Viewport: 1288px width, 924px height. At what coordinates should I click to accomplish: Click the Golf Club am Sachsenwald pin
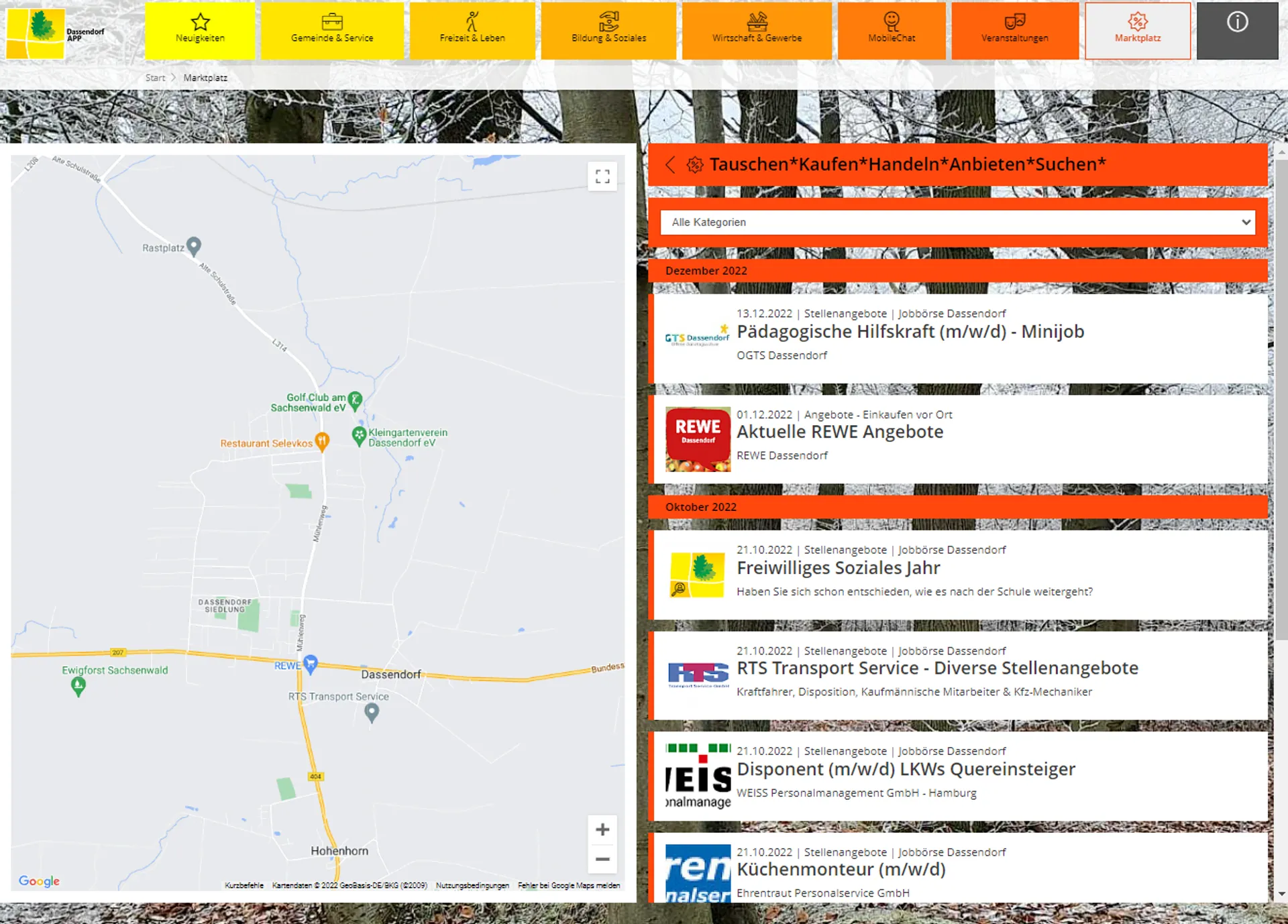point(356,401)
